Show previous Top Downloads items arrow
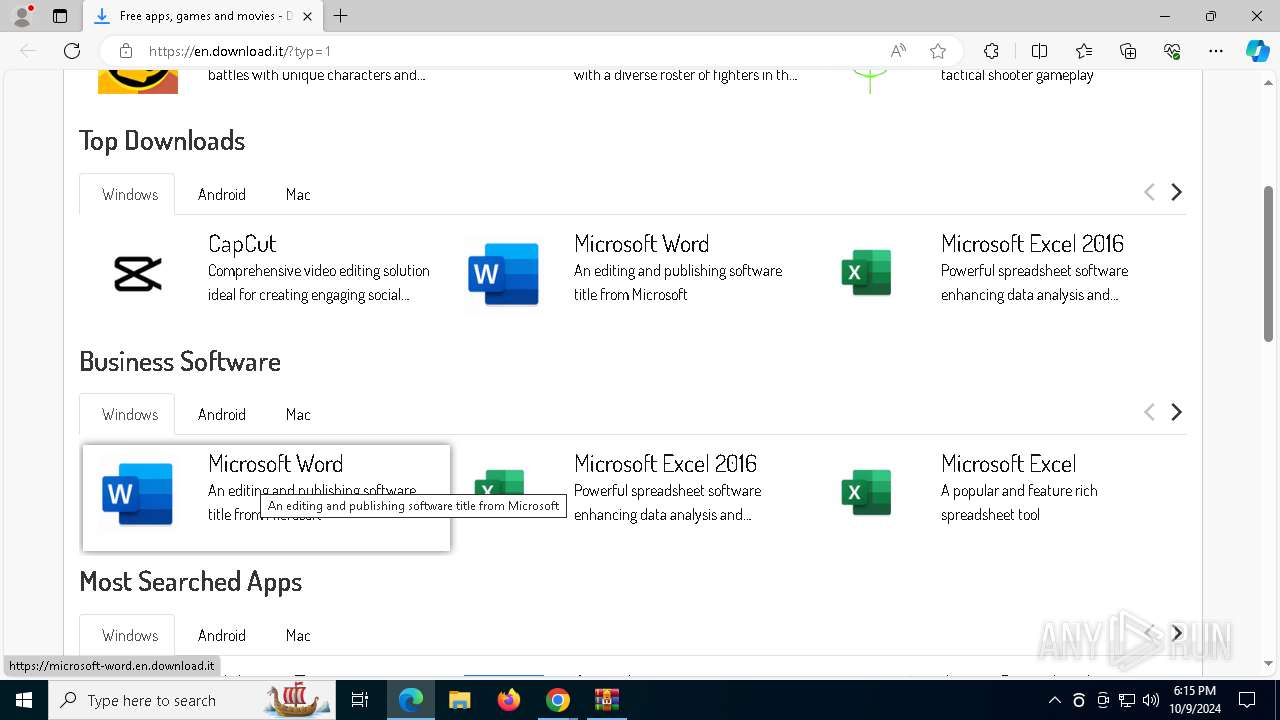 tap(1149, 192)
